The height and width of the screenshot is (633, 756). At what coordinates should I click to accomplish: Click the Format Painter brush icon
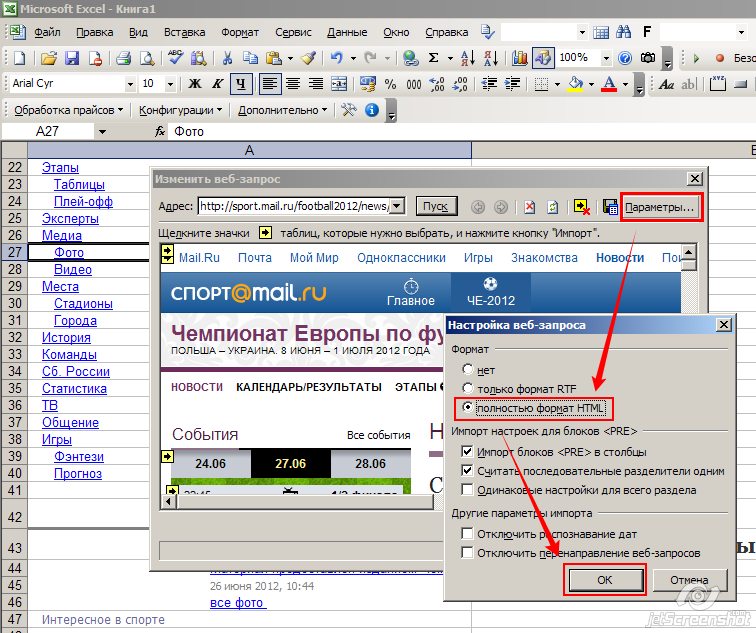click(x=308, y=58)
